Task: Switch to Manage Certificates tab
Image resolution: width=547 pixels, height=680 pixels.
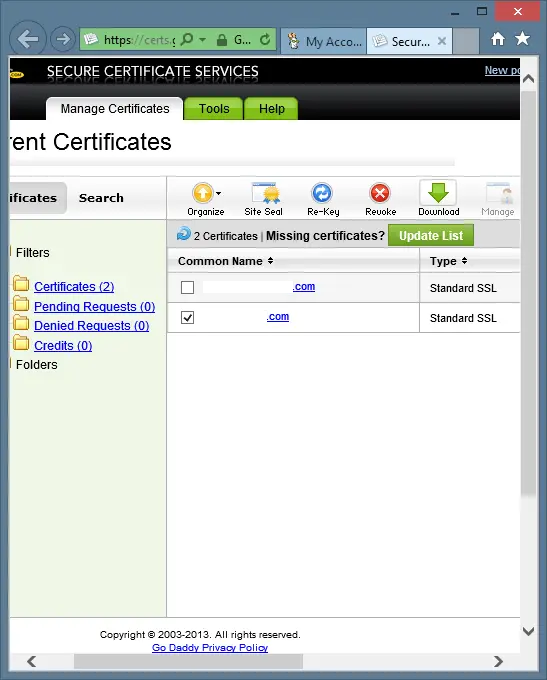Action: click(115, 108)
